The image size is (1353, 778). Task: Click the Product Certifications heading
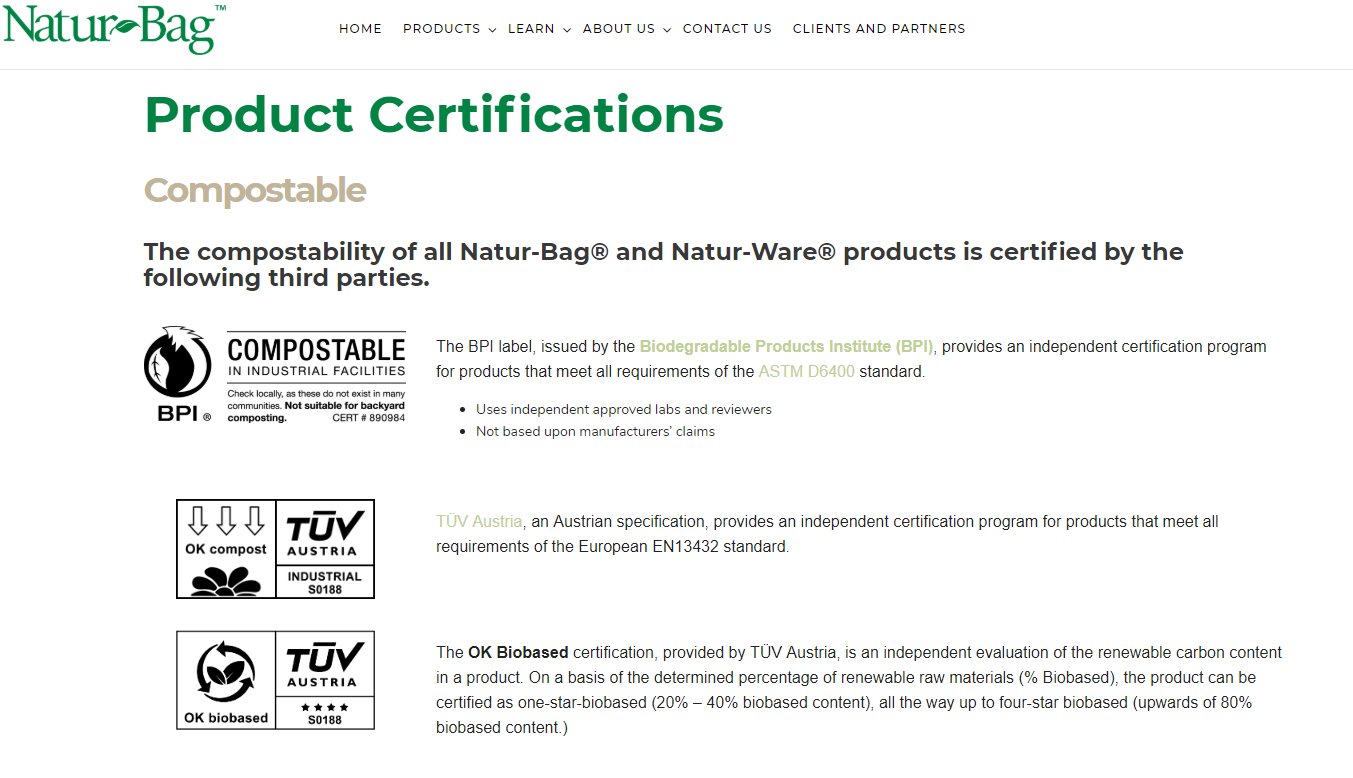point(434,114)
